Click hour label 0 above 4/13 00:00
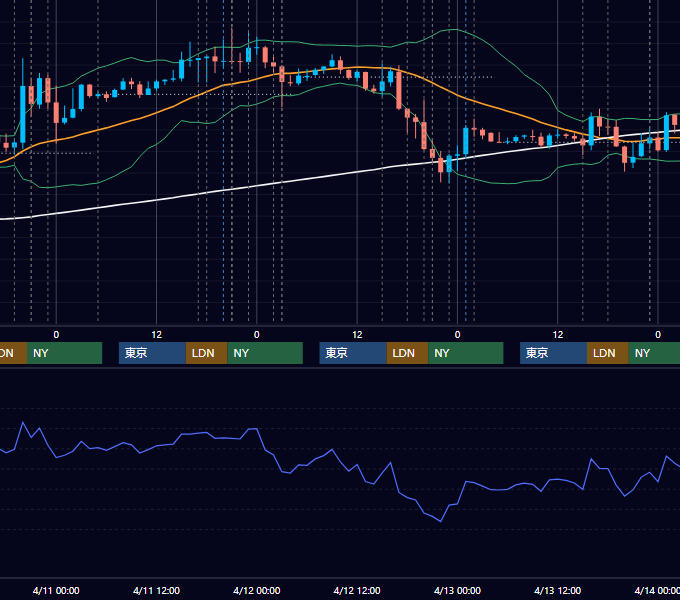The image size is (680, 600). tap(457, 335)
